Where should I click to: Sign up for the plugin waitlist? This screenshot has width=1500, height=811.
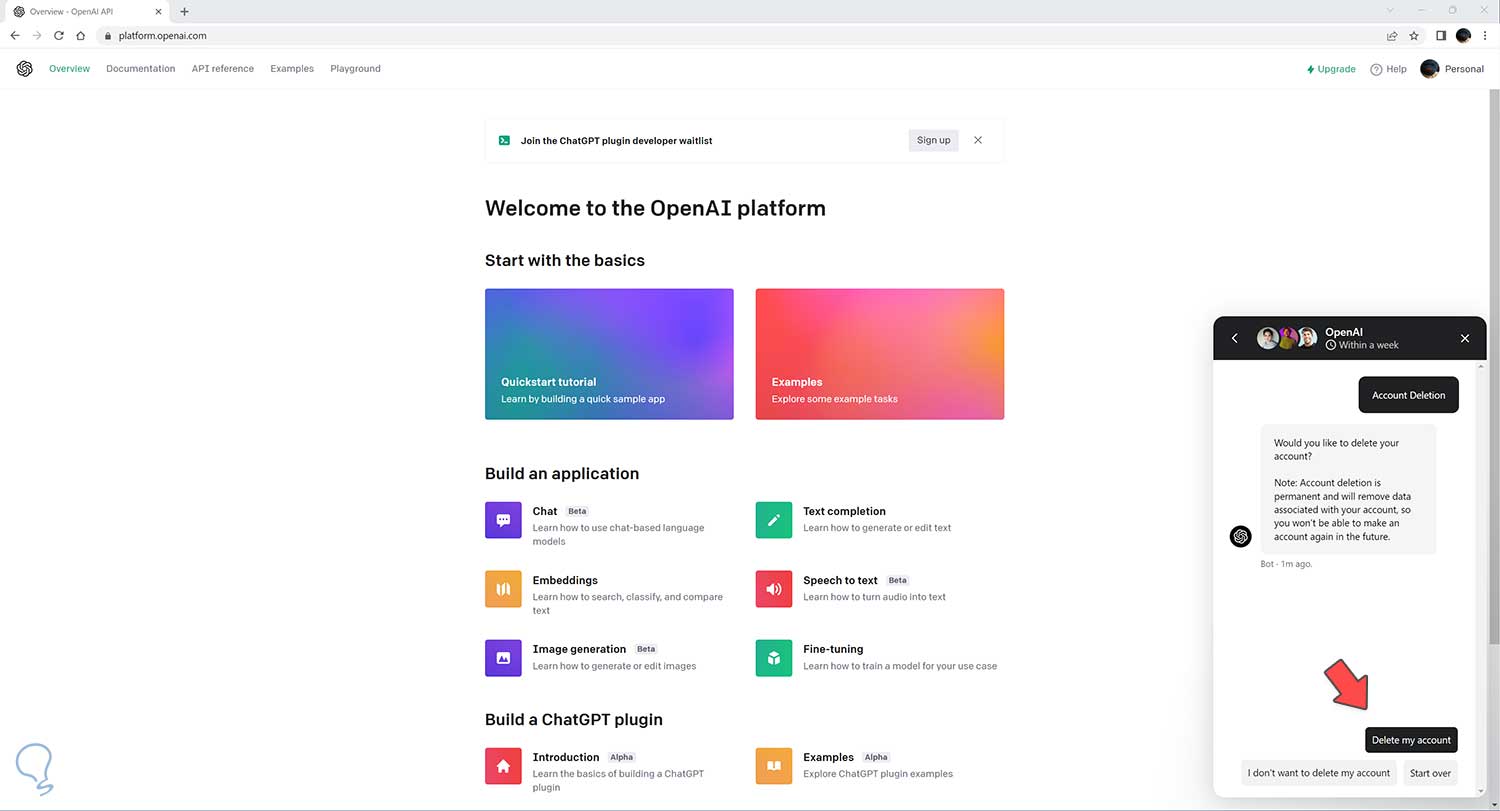point(934,140)
